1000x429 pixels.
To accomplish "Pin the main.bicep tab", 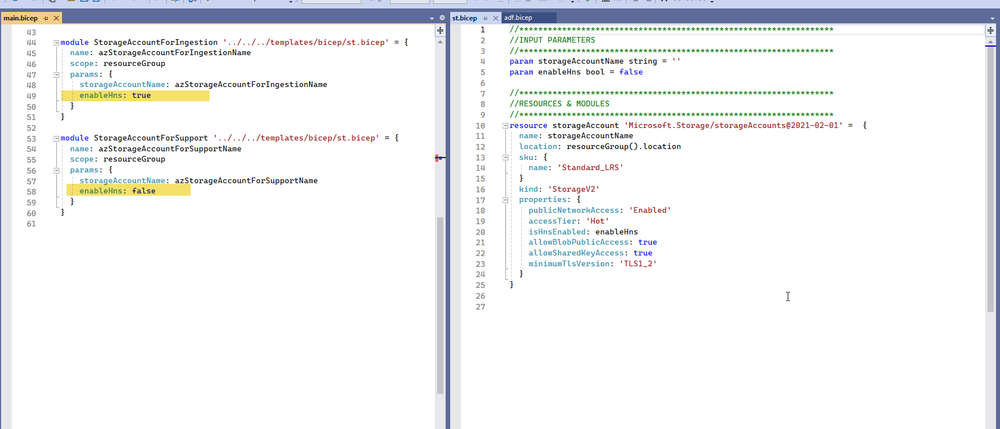I will tap(45, 18).
